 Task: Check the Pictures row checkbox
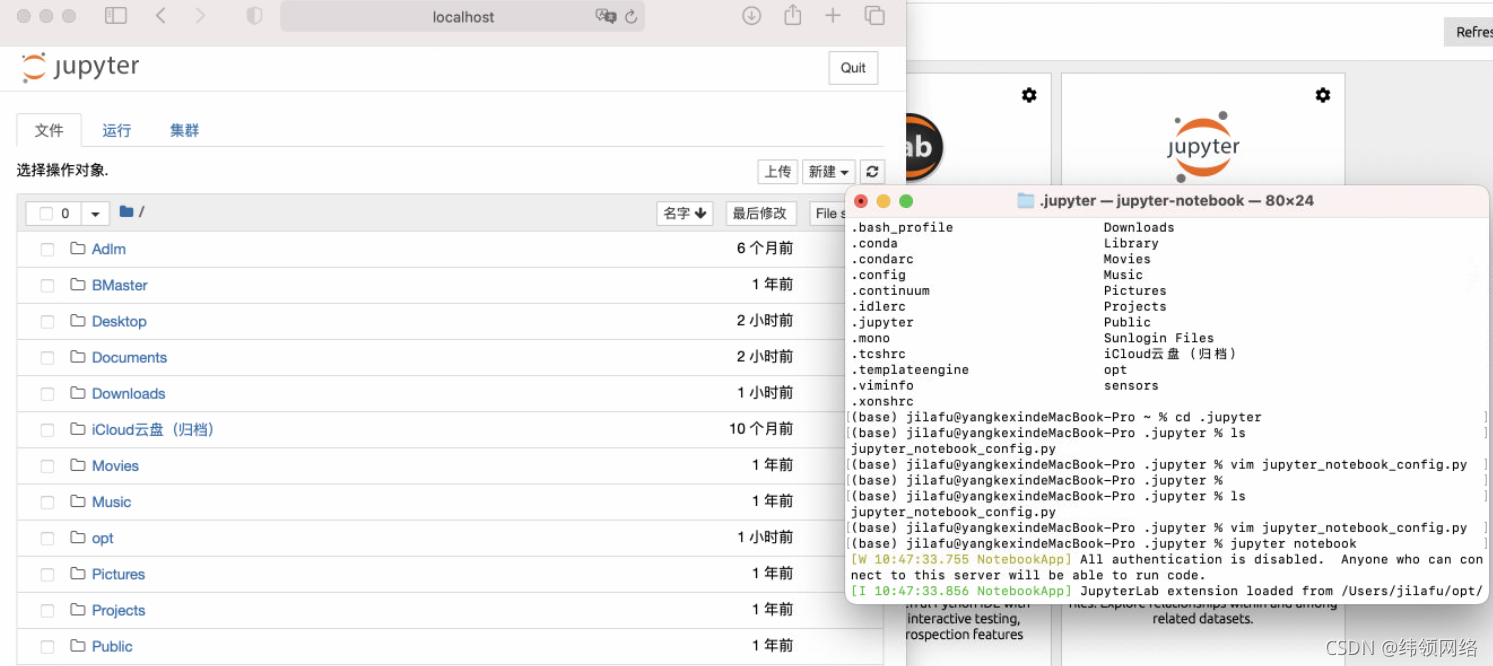47,574
